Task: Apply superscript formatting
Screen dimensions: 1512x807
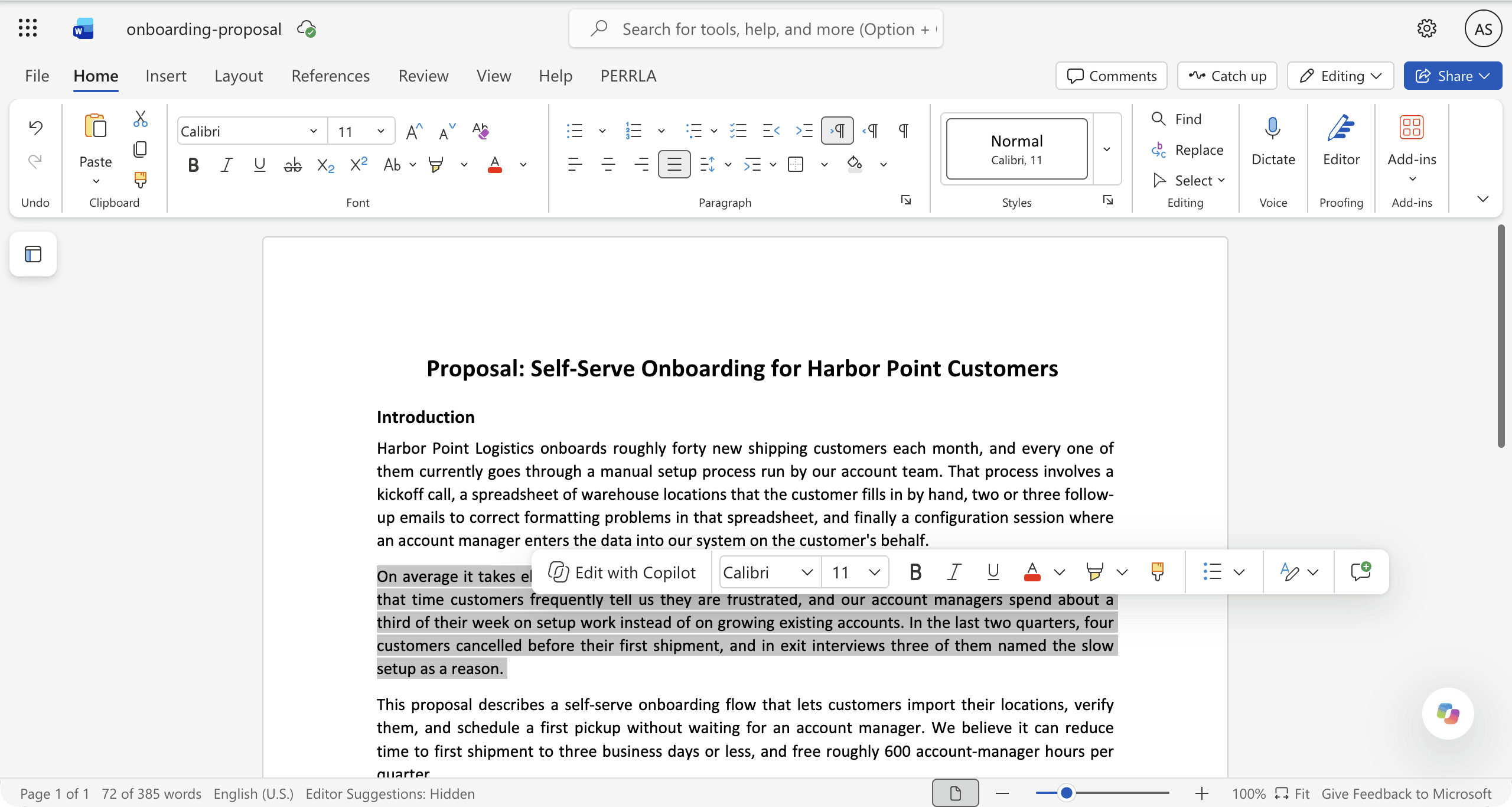Action: pos(359,165)
